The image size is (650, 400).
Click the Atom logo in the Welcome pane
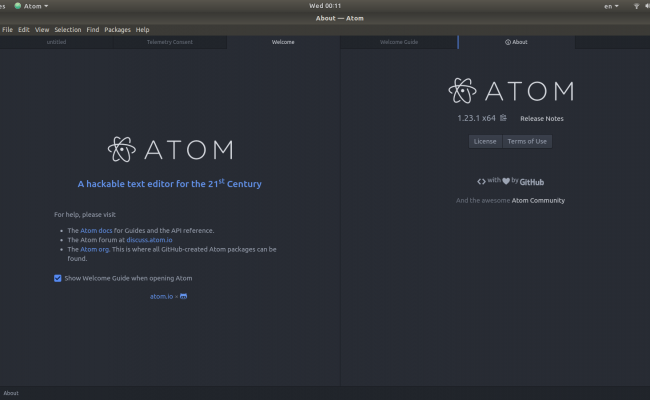(x=170, y=149)
